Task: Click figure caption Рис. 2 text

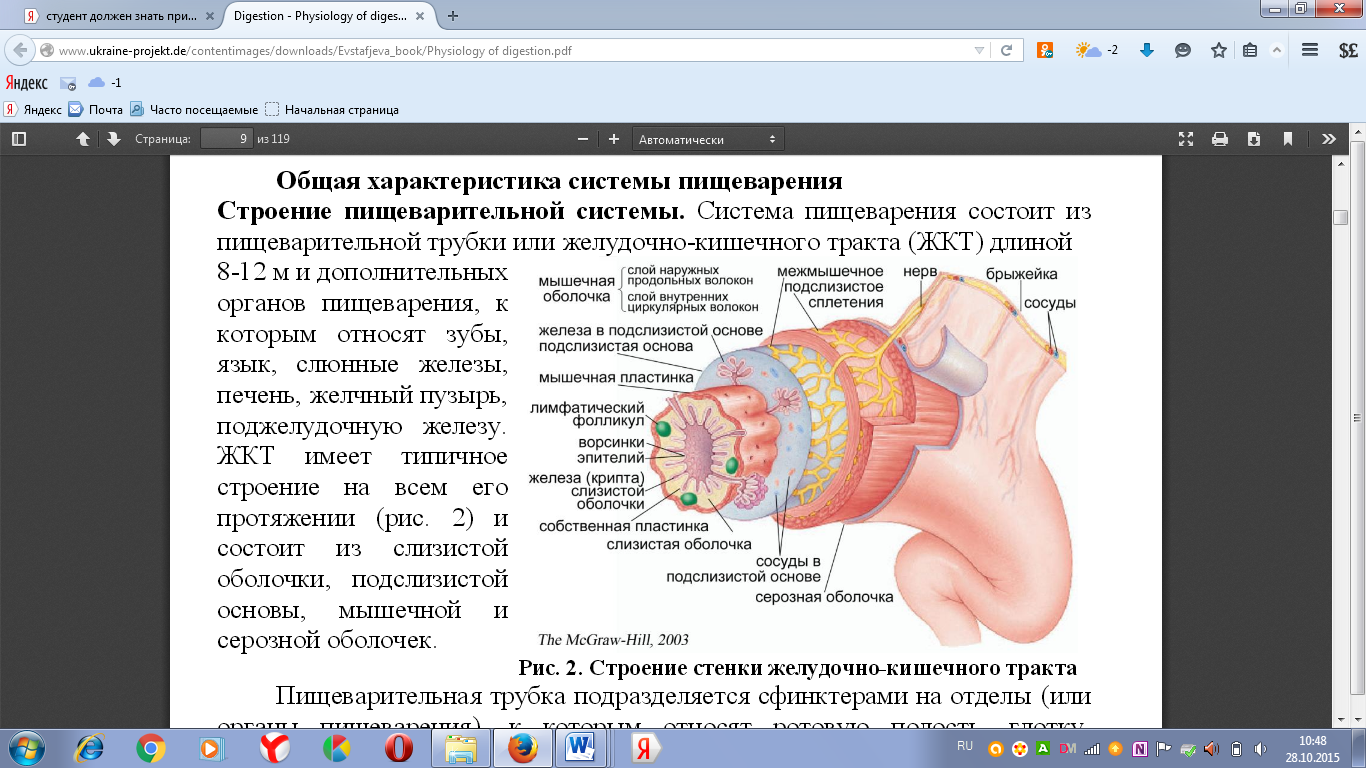Action: tap(797, 667)
